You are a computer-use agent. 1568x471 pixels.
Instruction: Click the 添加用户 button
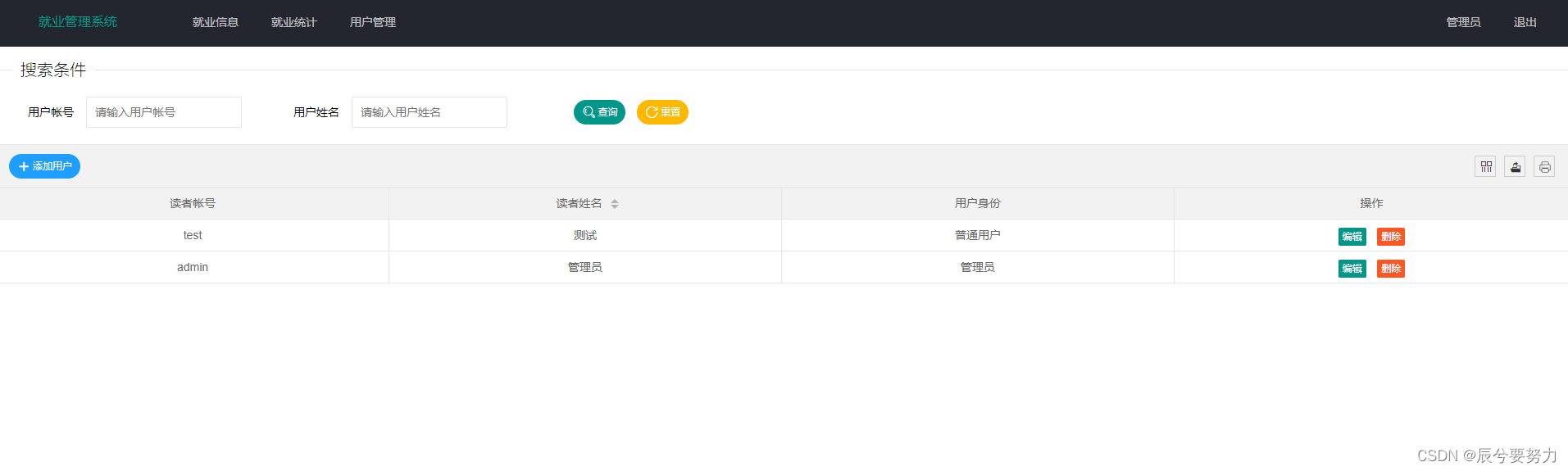44,166
